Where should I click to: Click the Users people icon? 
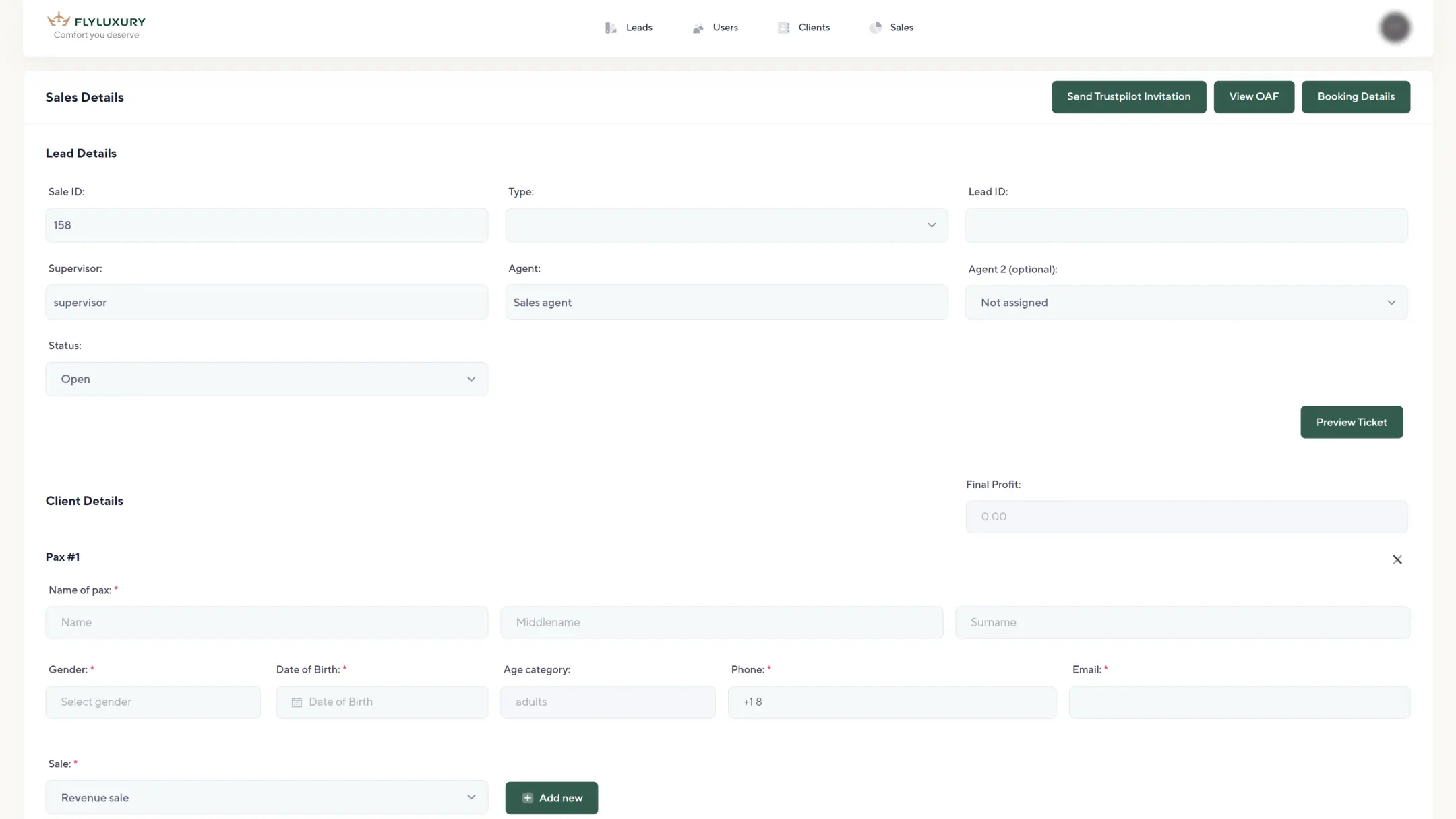(x=698, y=28)
